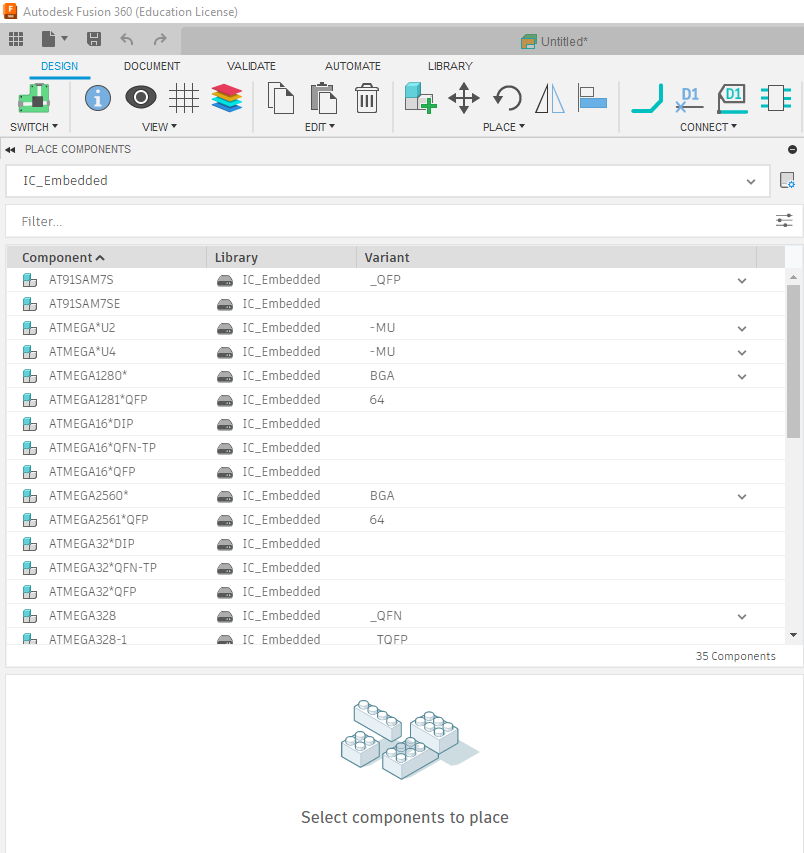Select the ATMEGA2561*QFP component row
This screenshot has width=804, height=853.
395,520
